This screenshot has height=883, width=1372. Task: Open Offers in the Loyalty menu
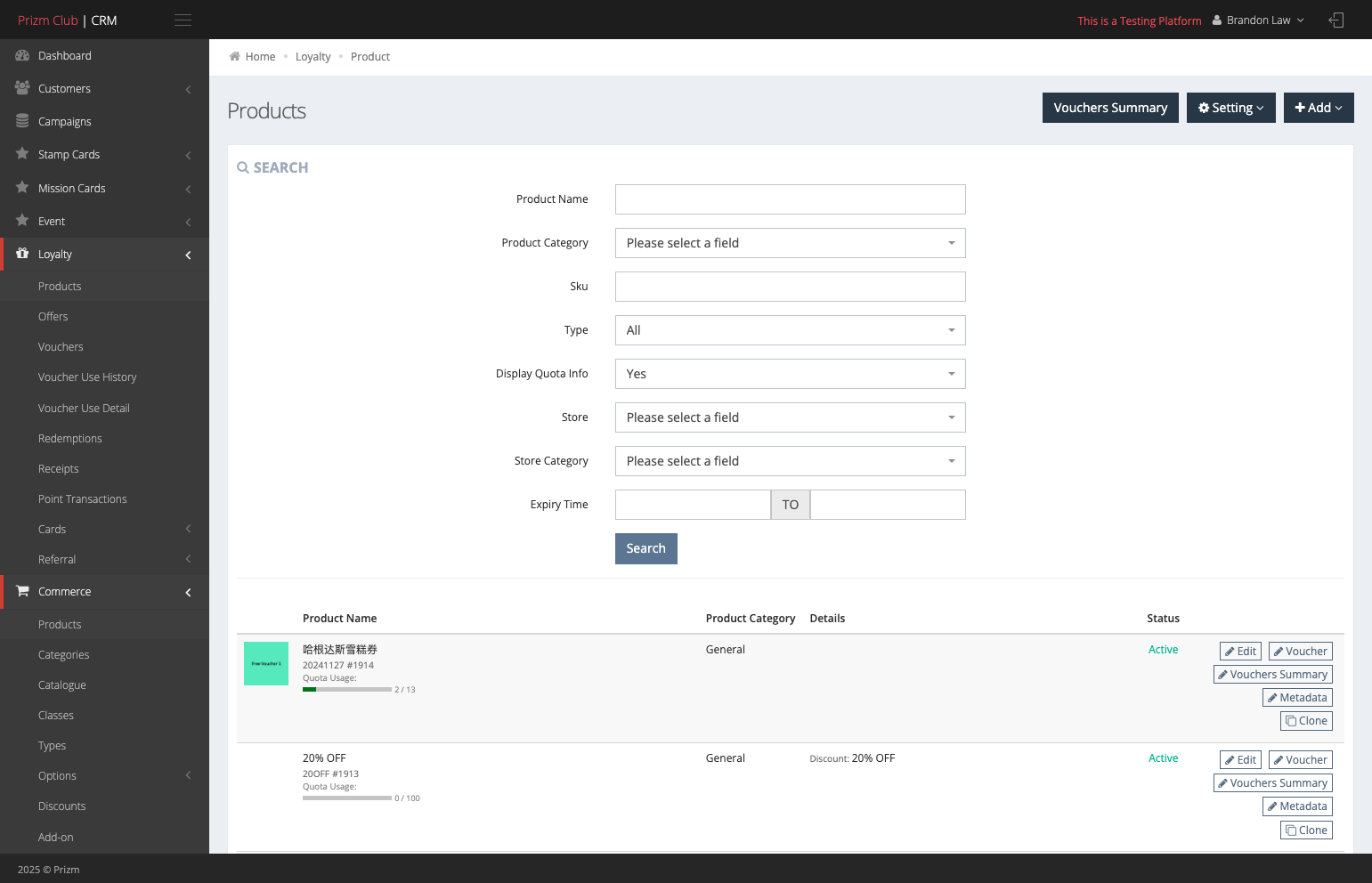(x=53, y=316)
